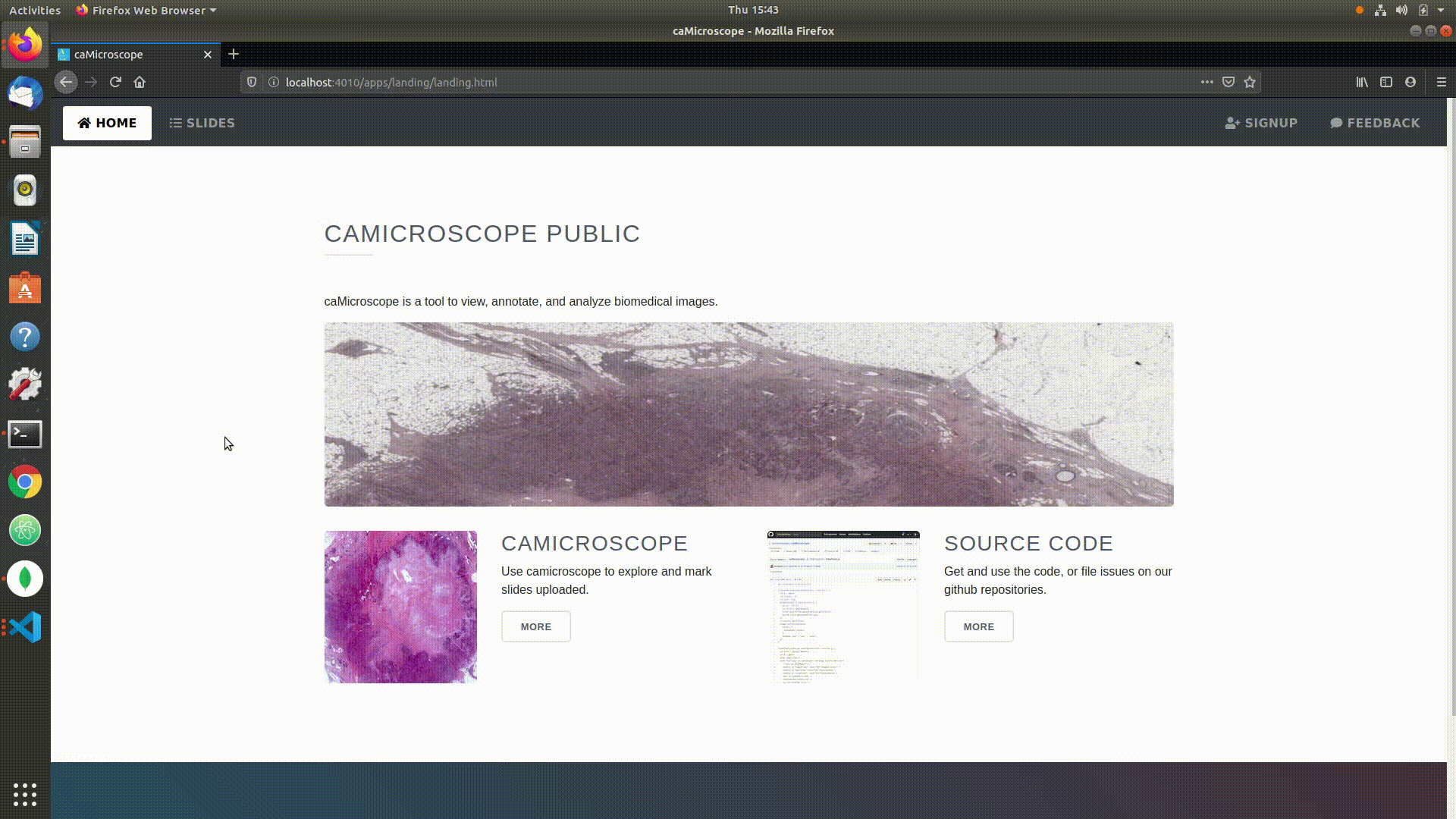The height and width of the screenshot is (819, 1456).
Task: Click tracking protection shield icon
Action: 252,82
